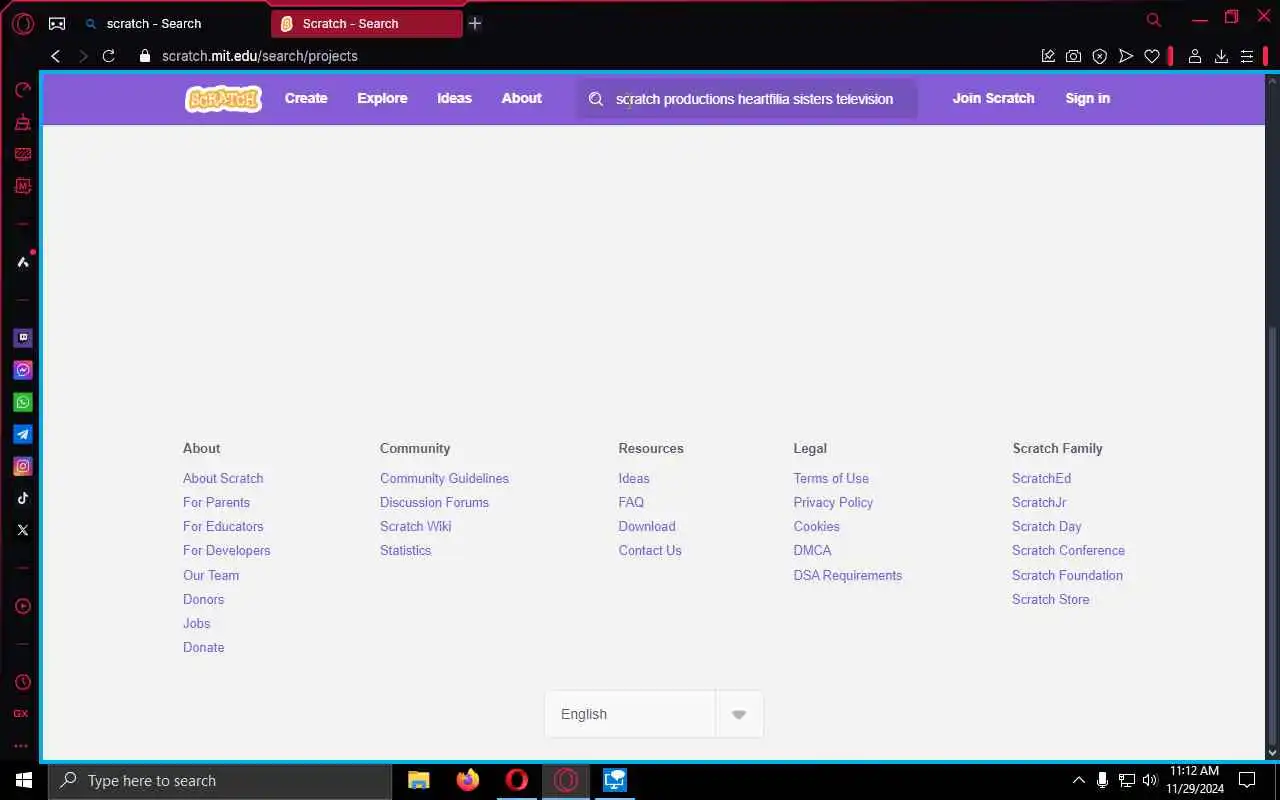
Task: Open File Explorer from taskbar
Action: pos(419,780)
